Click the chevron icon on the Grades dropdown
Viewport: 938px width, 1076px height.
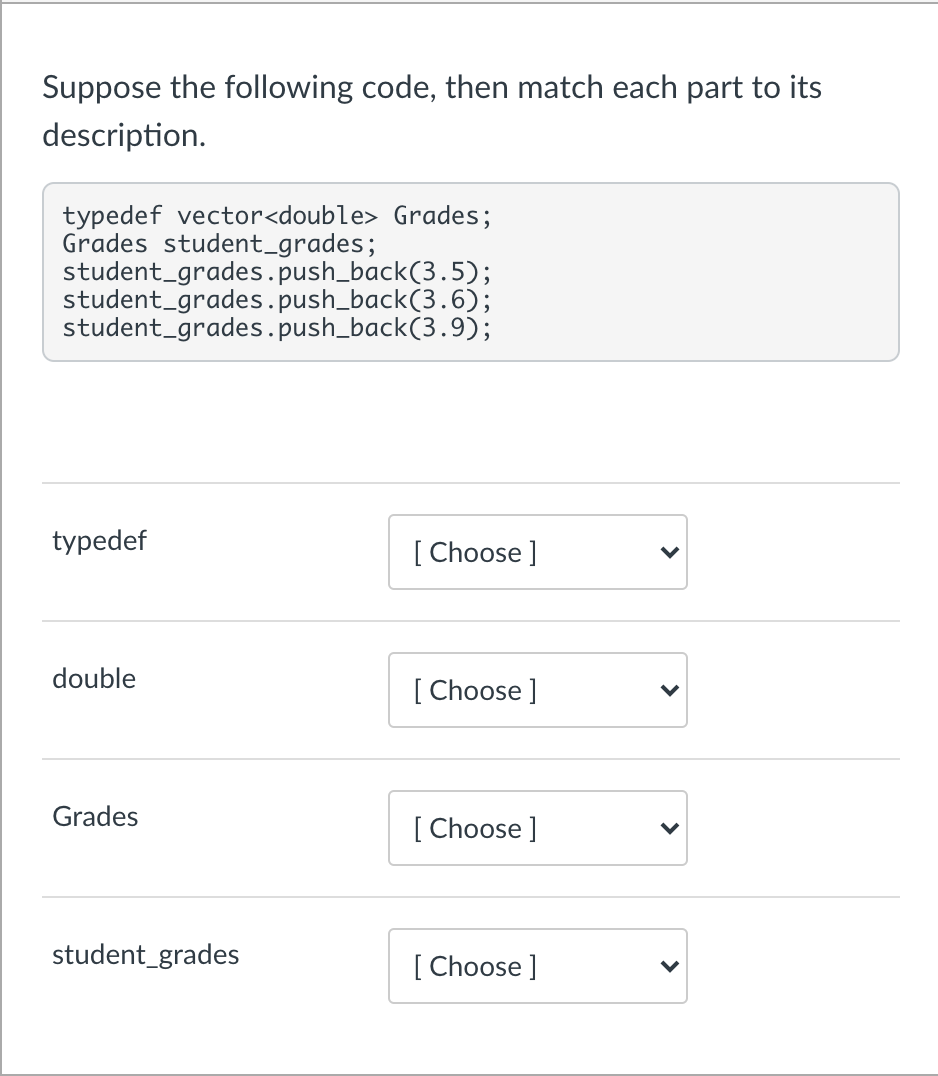(x=668, y=828)
